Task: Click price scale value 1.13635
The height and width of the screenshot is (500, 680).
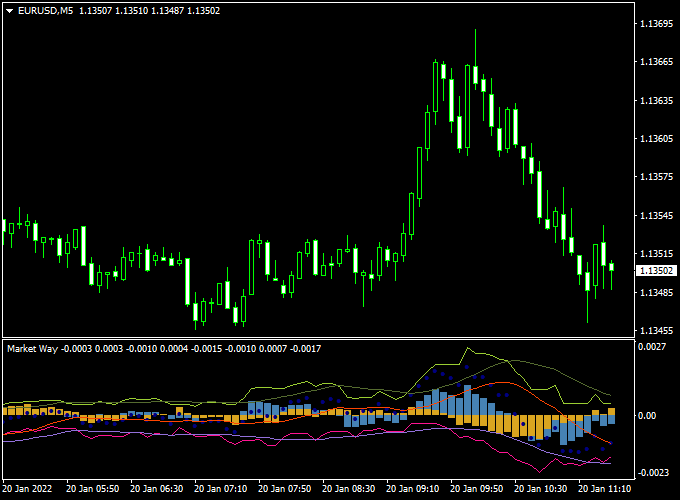Action: coord(657,101)
